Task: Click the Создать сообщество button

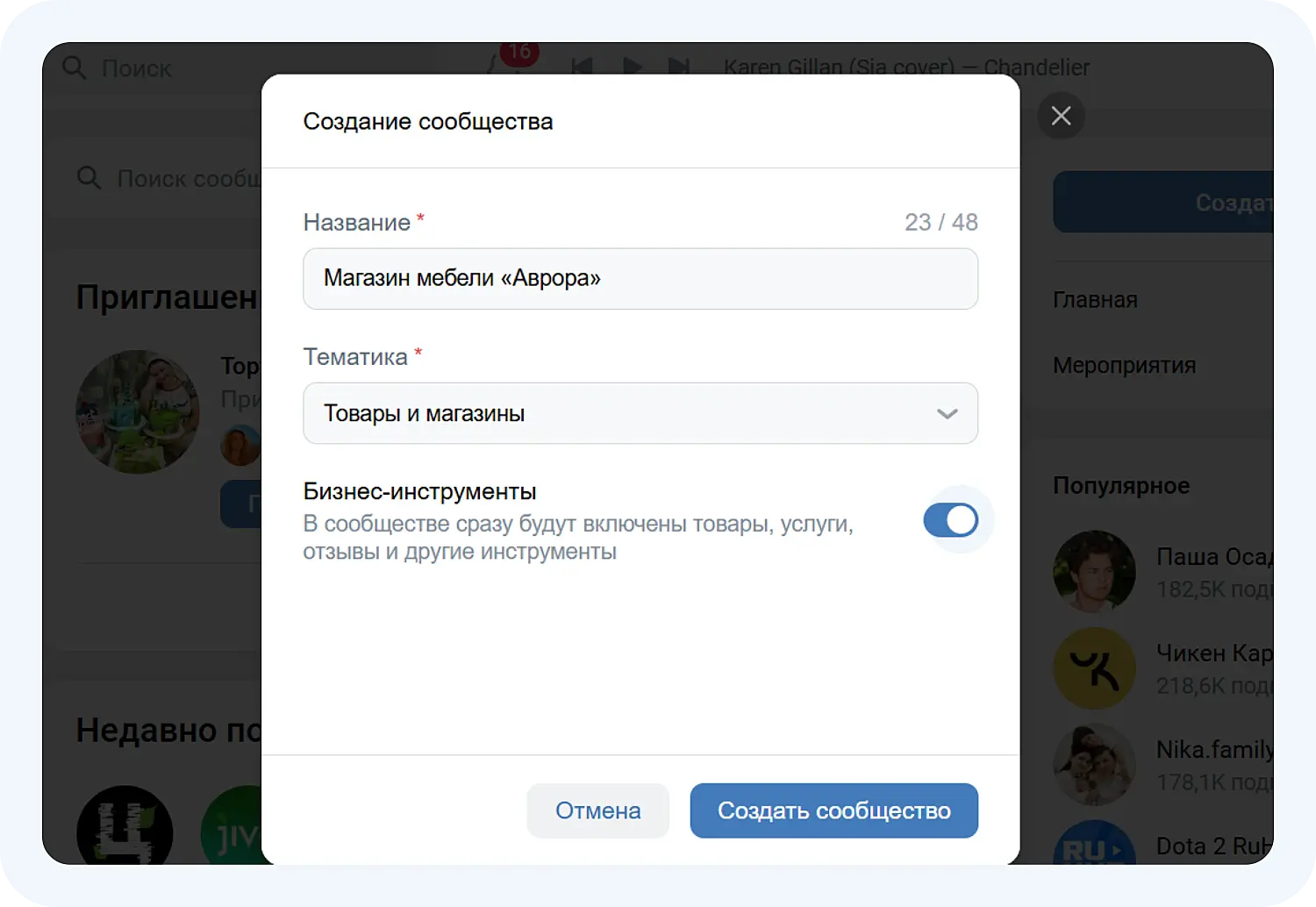Action: [833, 811]
